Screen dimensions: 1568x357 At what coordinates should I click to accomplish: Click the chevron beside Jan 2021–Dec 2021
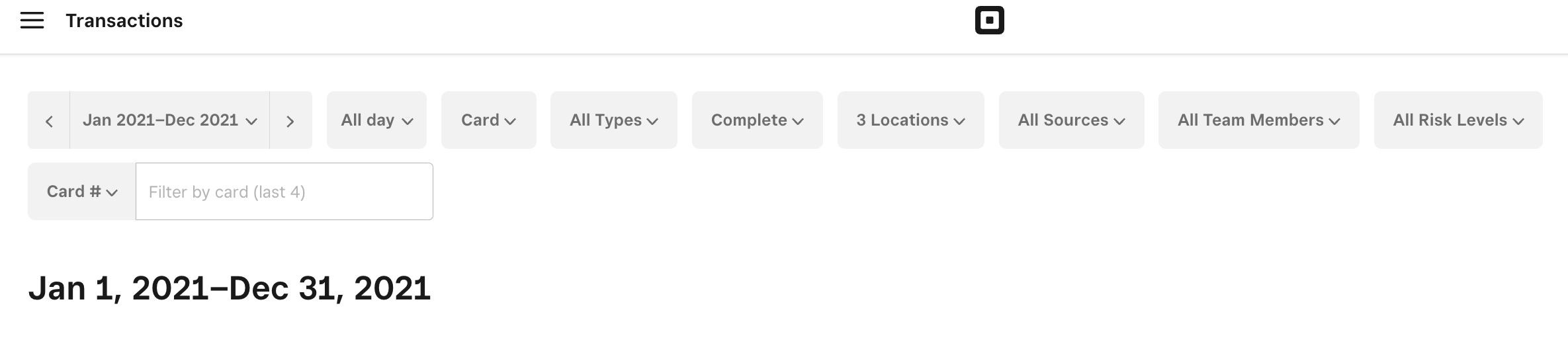[x=251, y=121]
